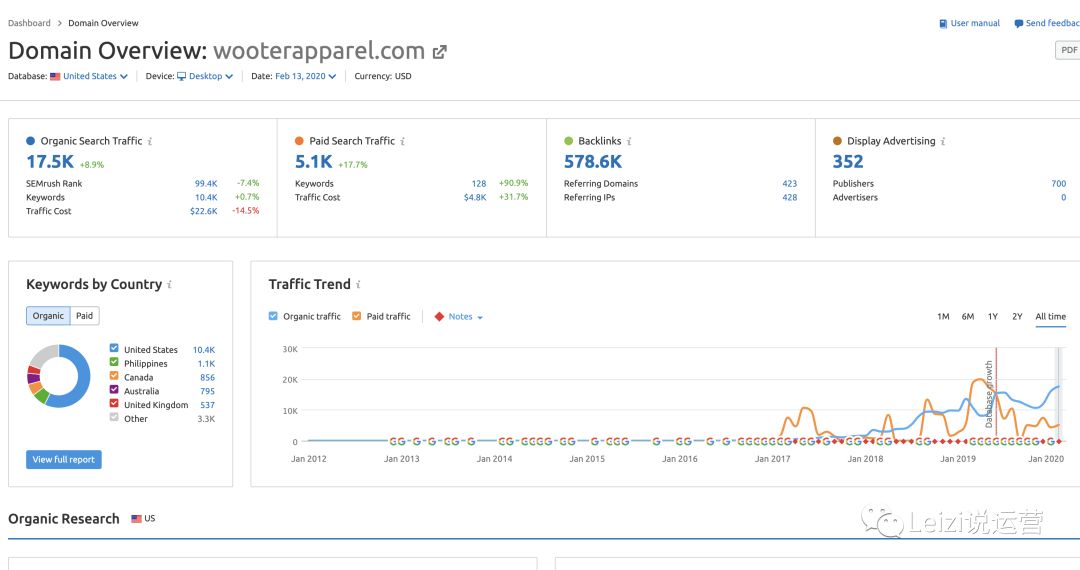Click the Send feedback speech bubble icon

(1019, 23)
